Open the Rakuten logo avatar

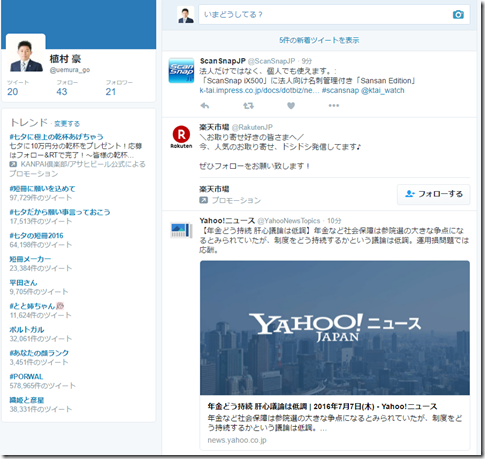181,137
